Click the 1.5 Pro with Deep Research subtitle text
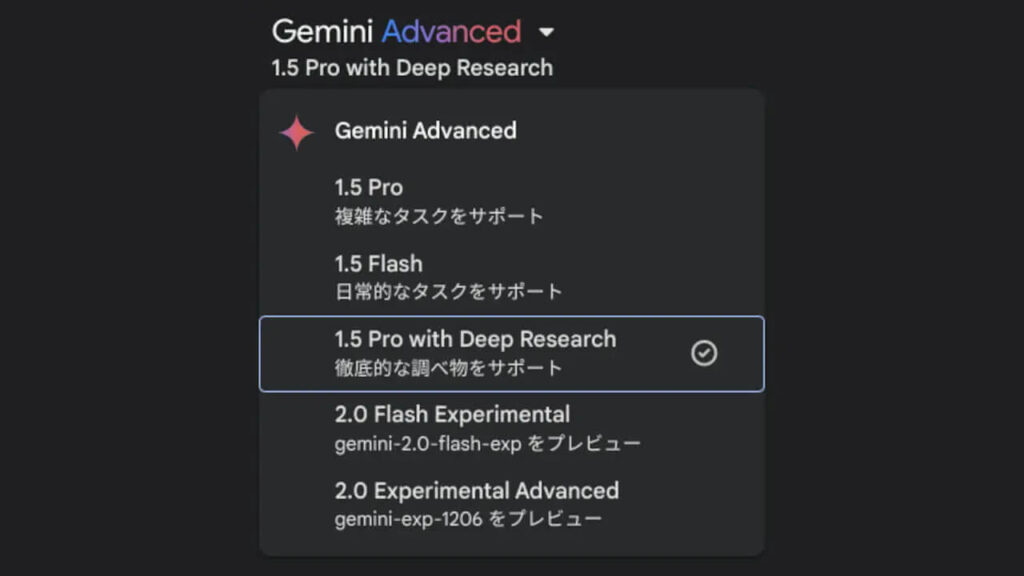 click(x=412, y=68)
